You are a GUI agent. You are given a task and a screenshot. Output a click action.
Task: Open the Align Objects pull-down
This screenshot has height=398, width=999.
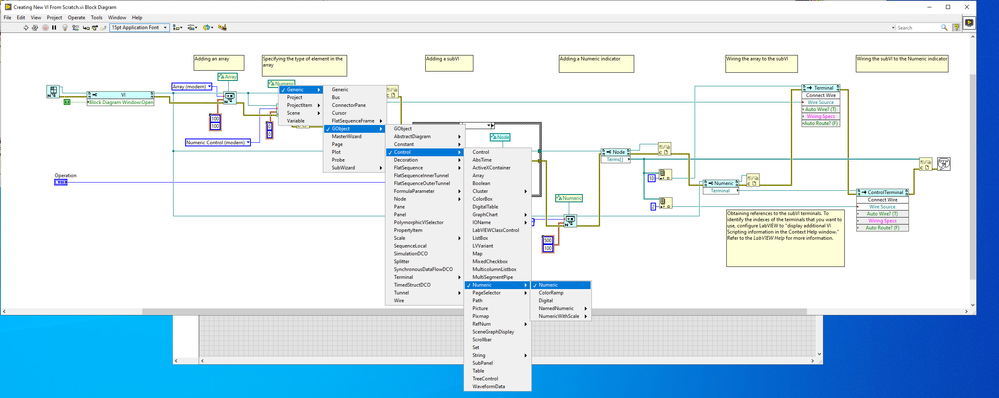pos(177,27)
